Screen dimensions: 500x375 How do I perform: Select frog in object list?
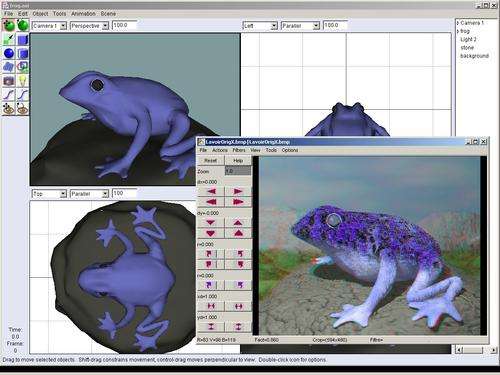465,31
